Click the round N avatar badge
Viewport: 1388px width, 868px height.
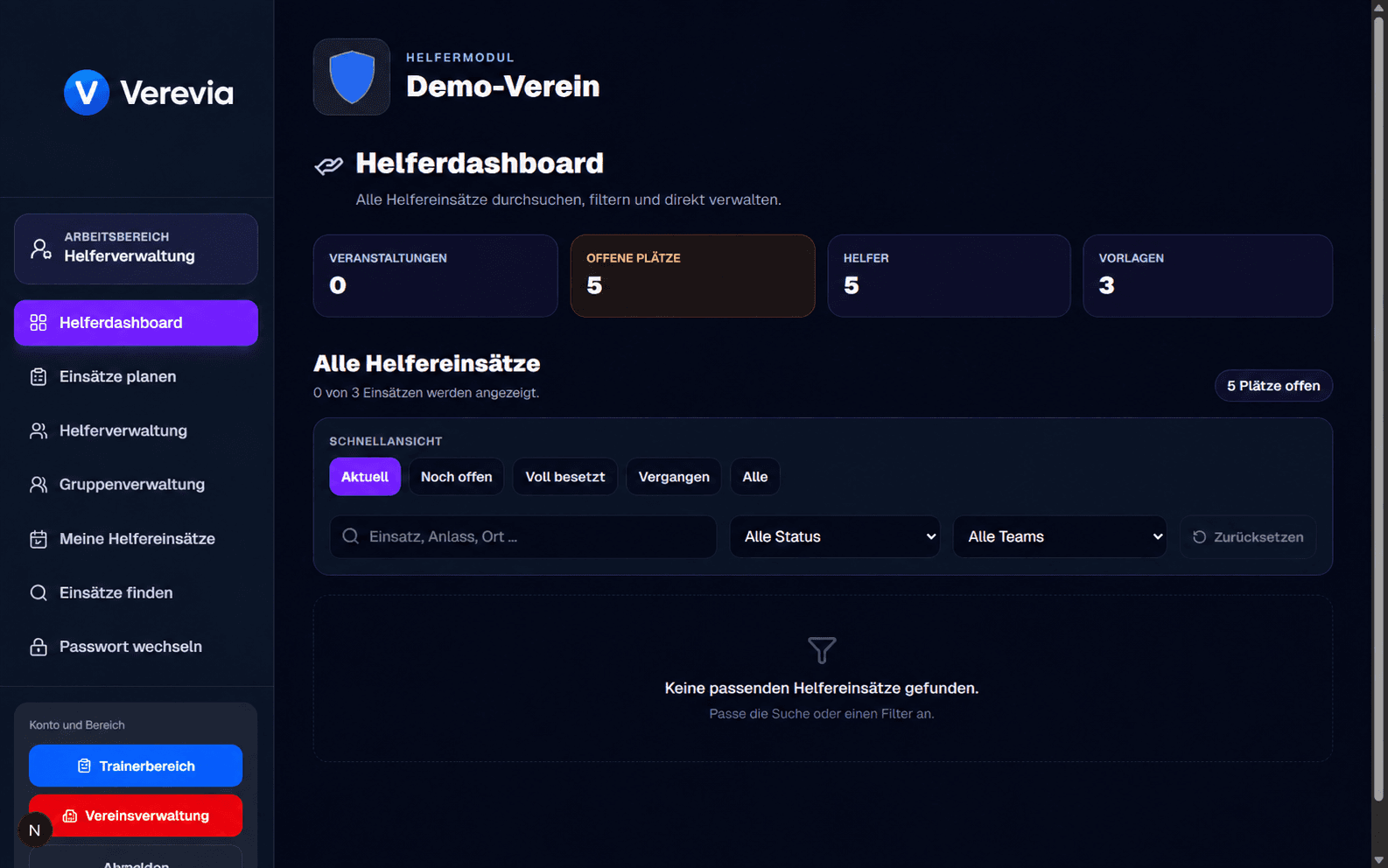(x=35, y=830)
